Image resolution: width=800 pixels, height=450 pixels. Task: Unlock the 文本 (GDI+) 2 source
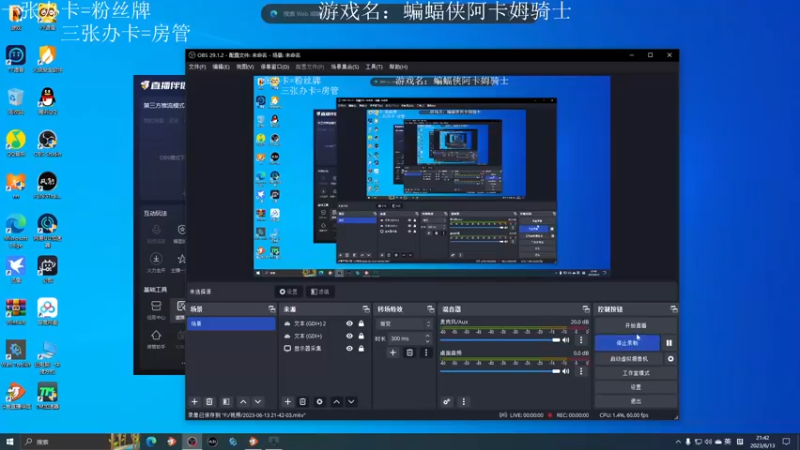click(361, 323)
